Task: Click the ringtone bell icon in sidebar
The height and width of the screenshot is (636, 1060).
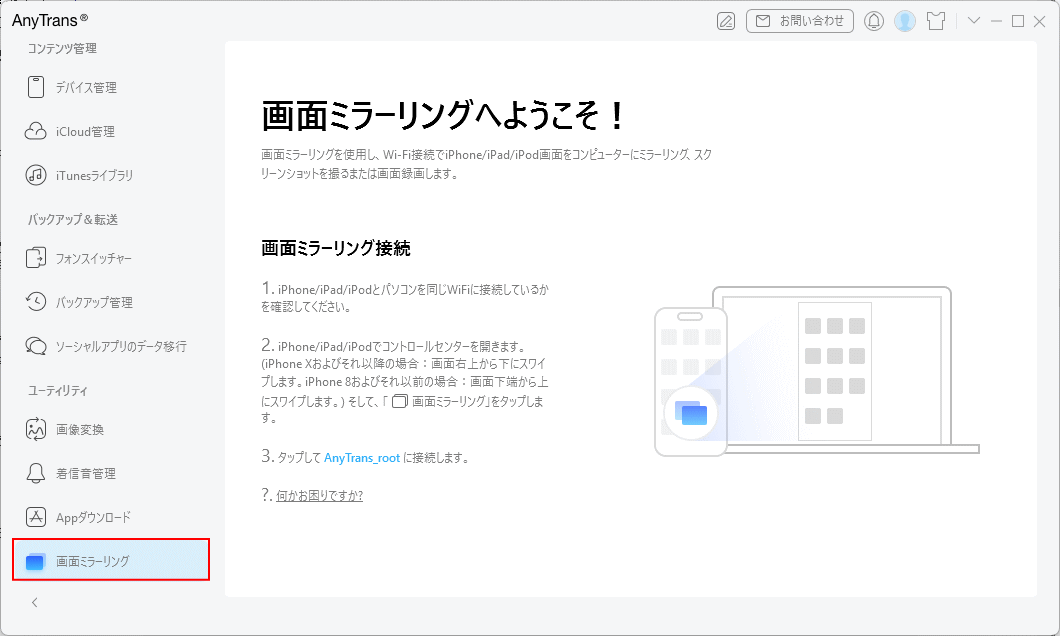Action: pyautogui.click(x=36, y=473)
